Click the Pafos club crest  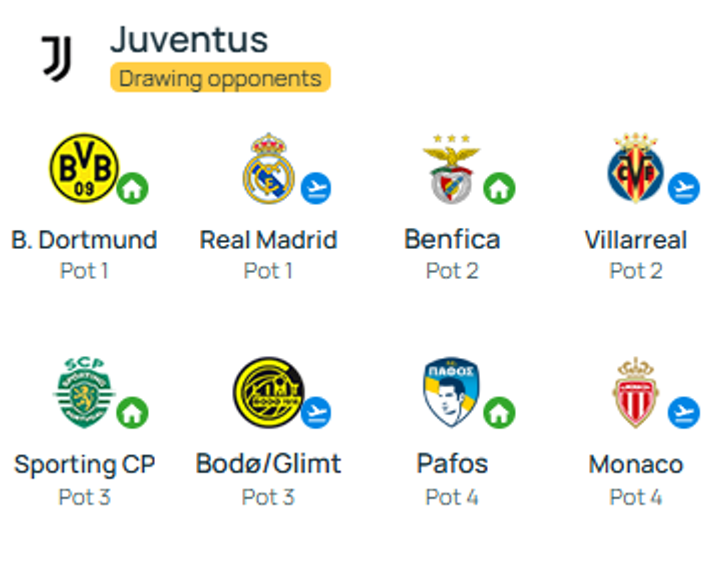[x=451, y=392]
